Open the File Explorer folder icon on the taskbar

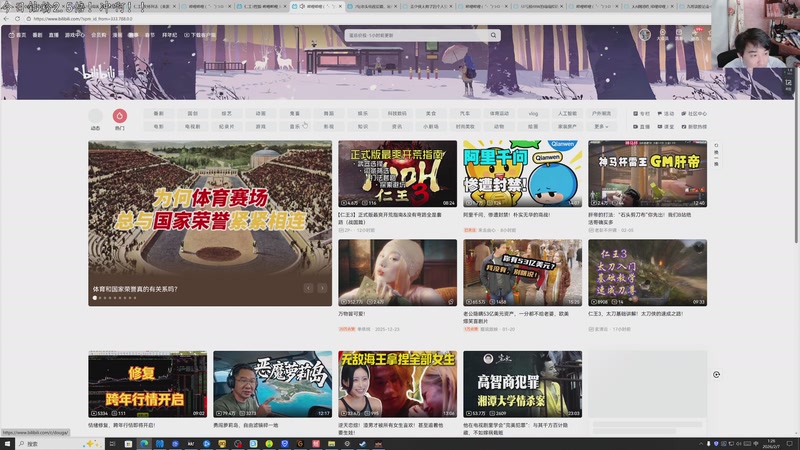331,444
